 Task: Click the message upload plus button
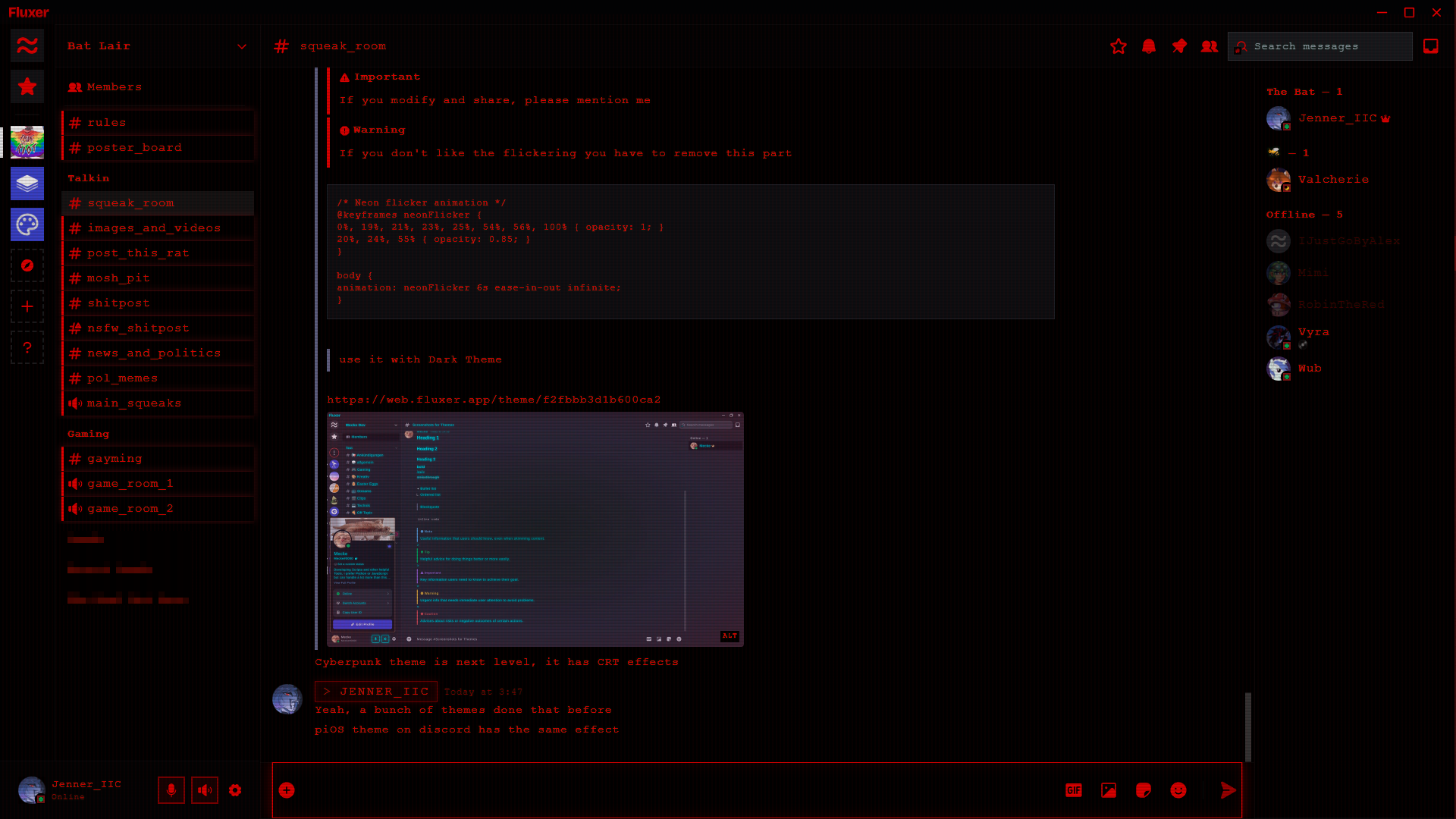tap(287, 790)
